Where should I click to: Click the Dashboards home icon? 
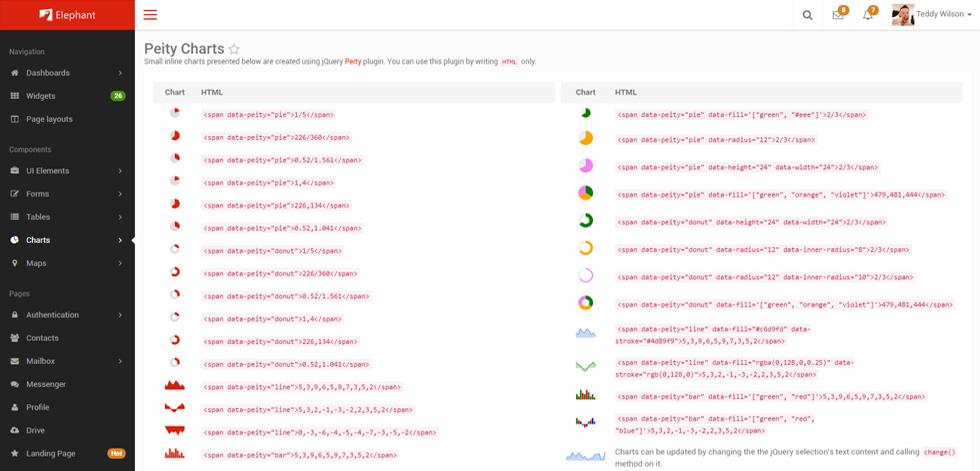15,73
